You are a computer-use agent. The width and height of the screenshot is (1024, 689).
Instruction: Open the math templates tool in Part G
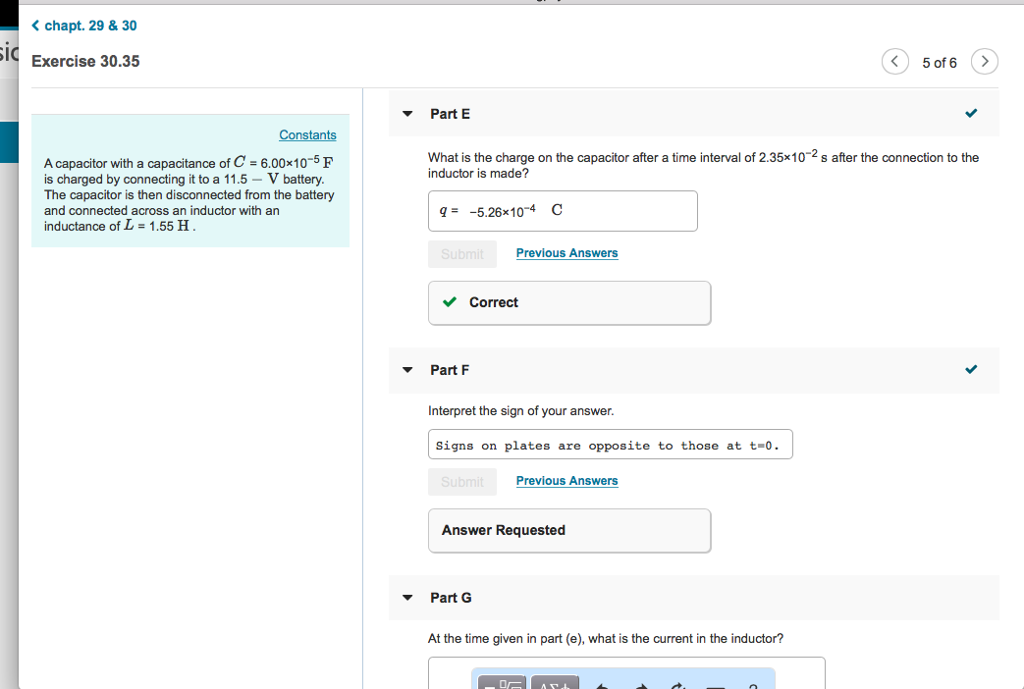pyautogui.click(x=502, y=684)
